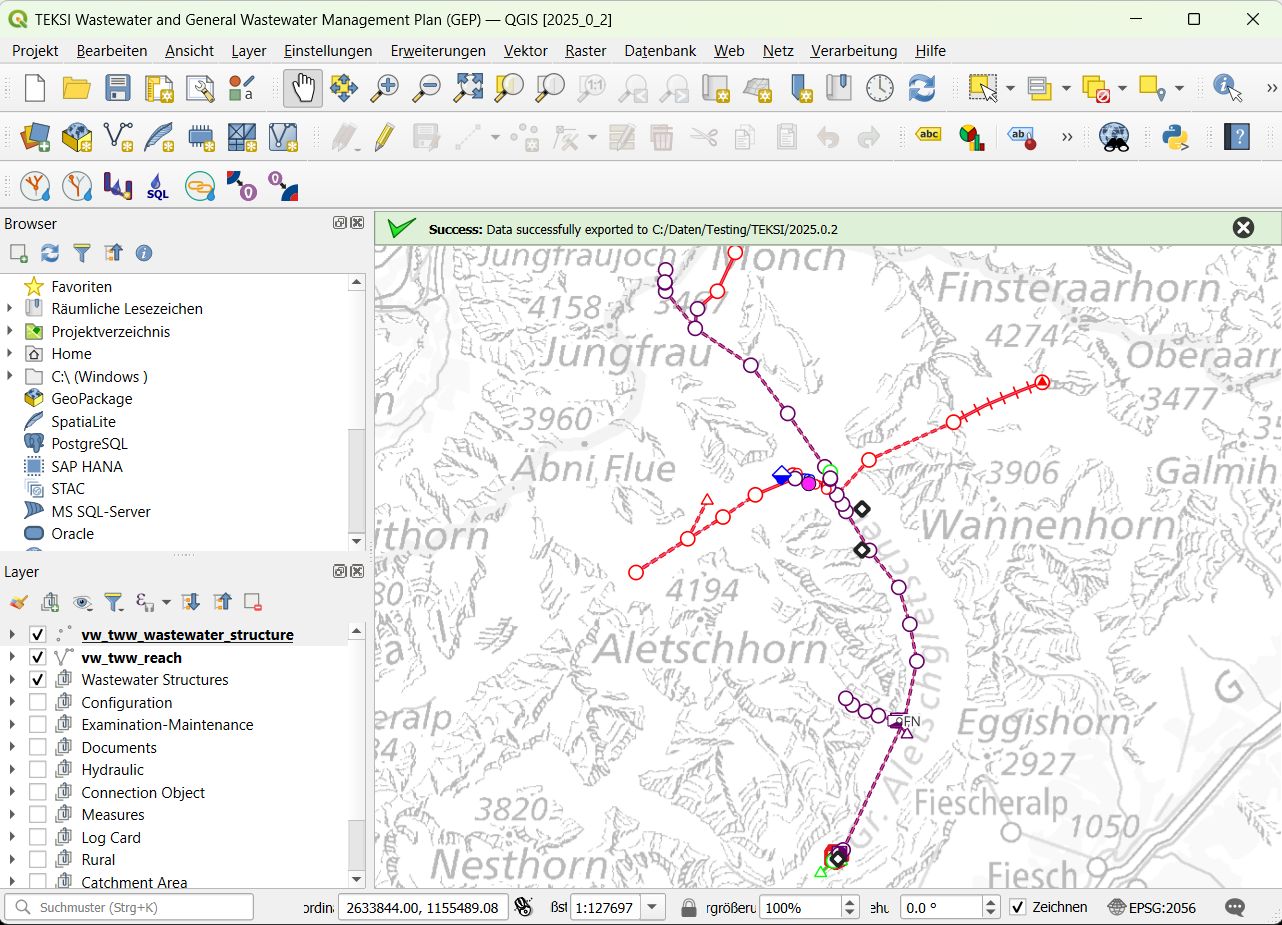Open the Python console icon
The width and height of the screenshot is (1282, 925).
click(x=1175, y=136)
